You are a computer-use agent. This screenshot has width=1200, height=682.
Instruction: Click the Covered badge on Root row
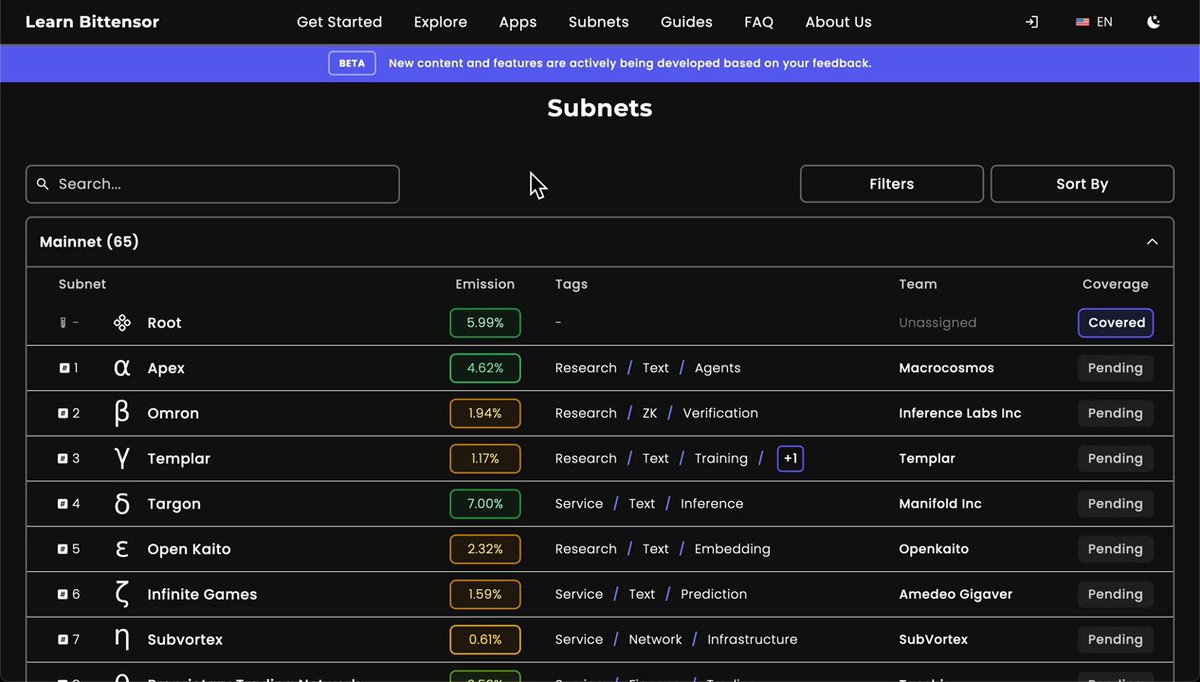[x=1116, y=323]
